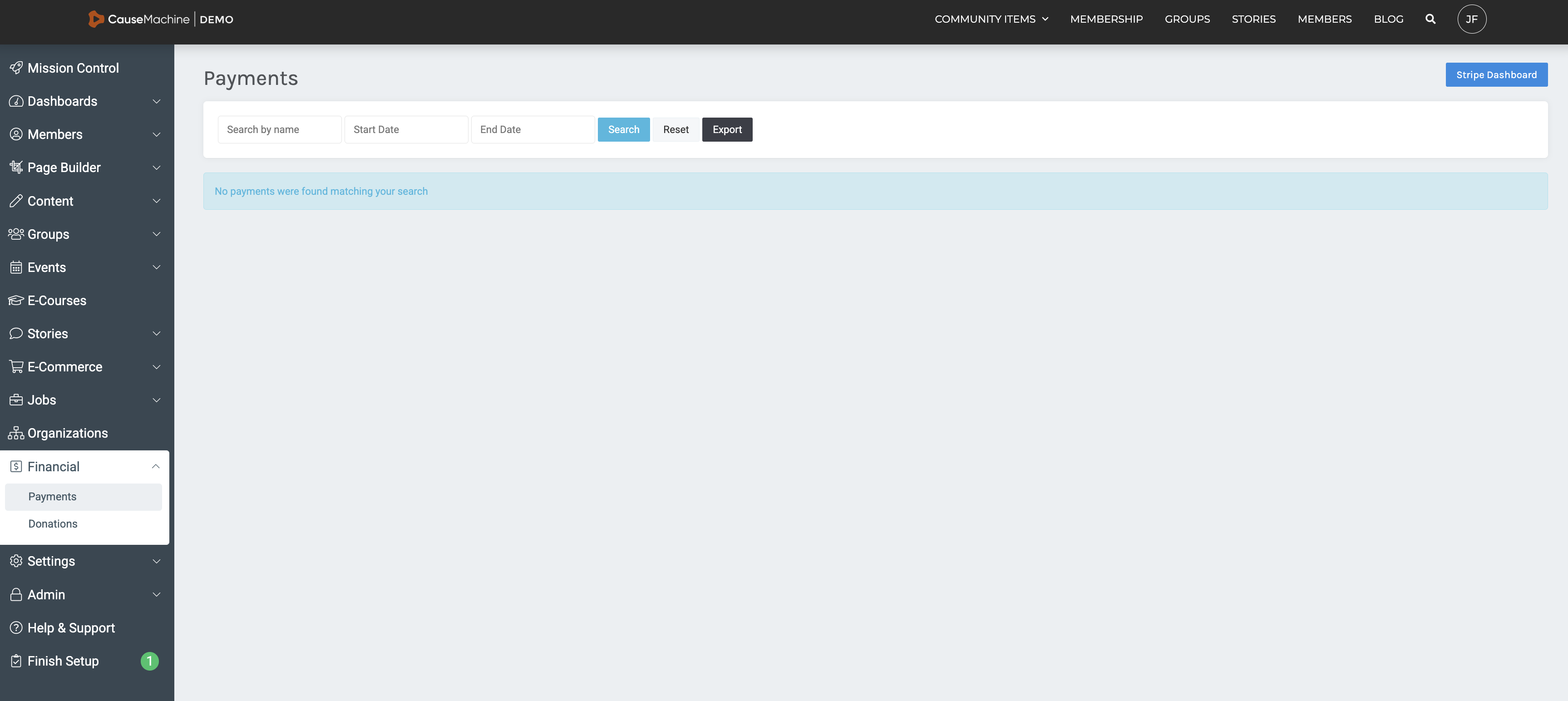This screenshot has height=701, width=1568.
Task: Click the Start Date field
Action: point(406,129)
